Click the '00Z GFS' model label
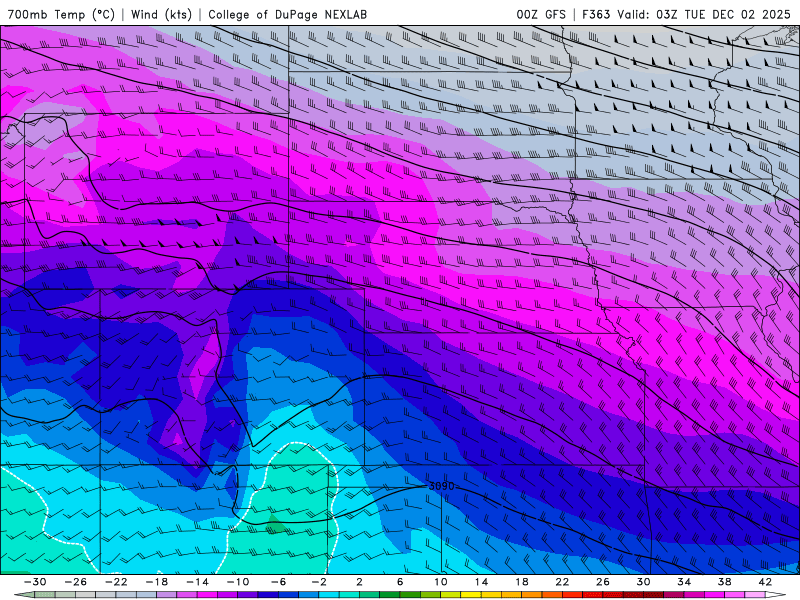 click(x=541, y=14)
